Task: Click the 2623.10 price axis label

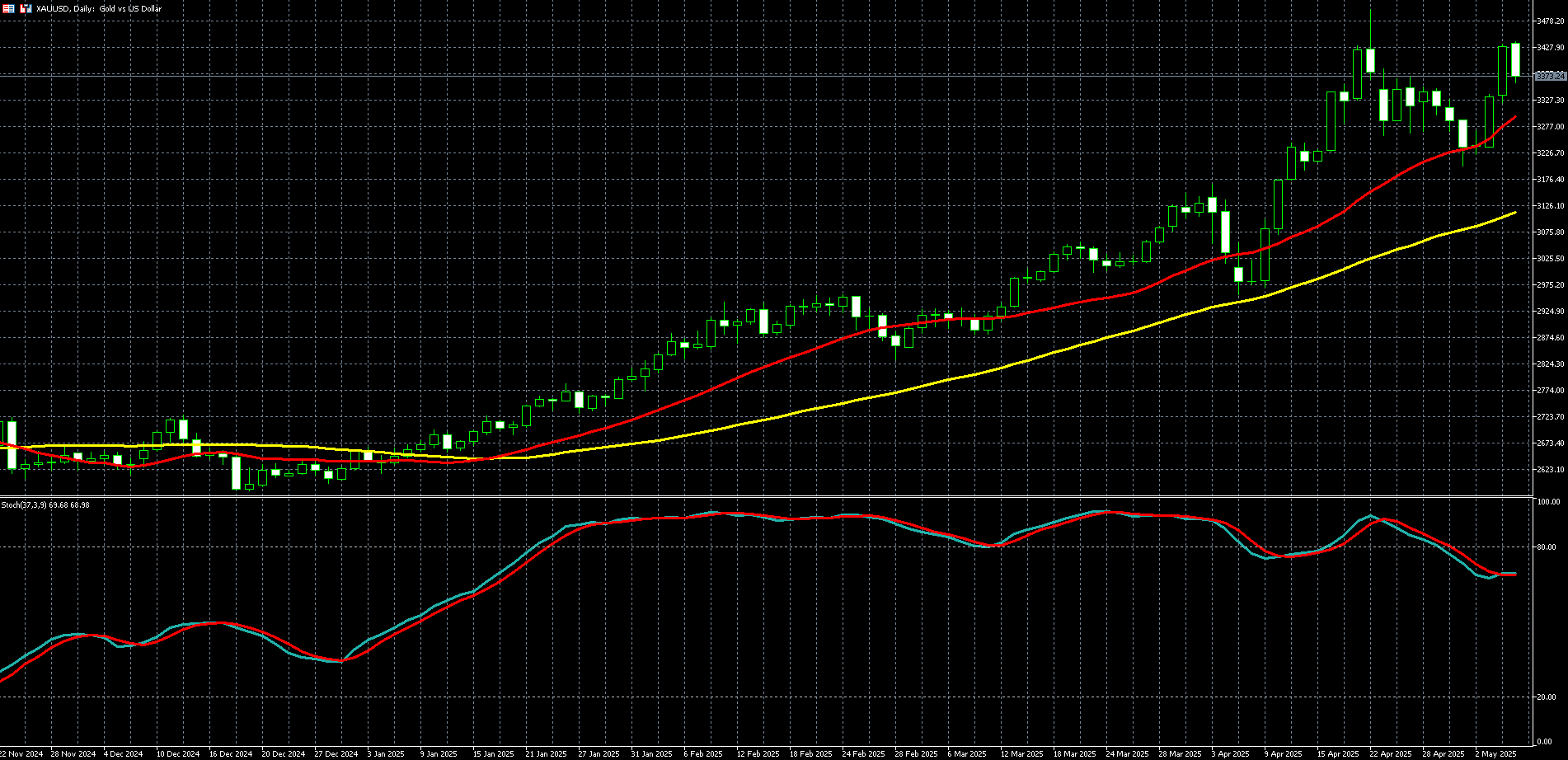Action: point(1550,470)
